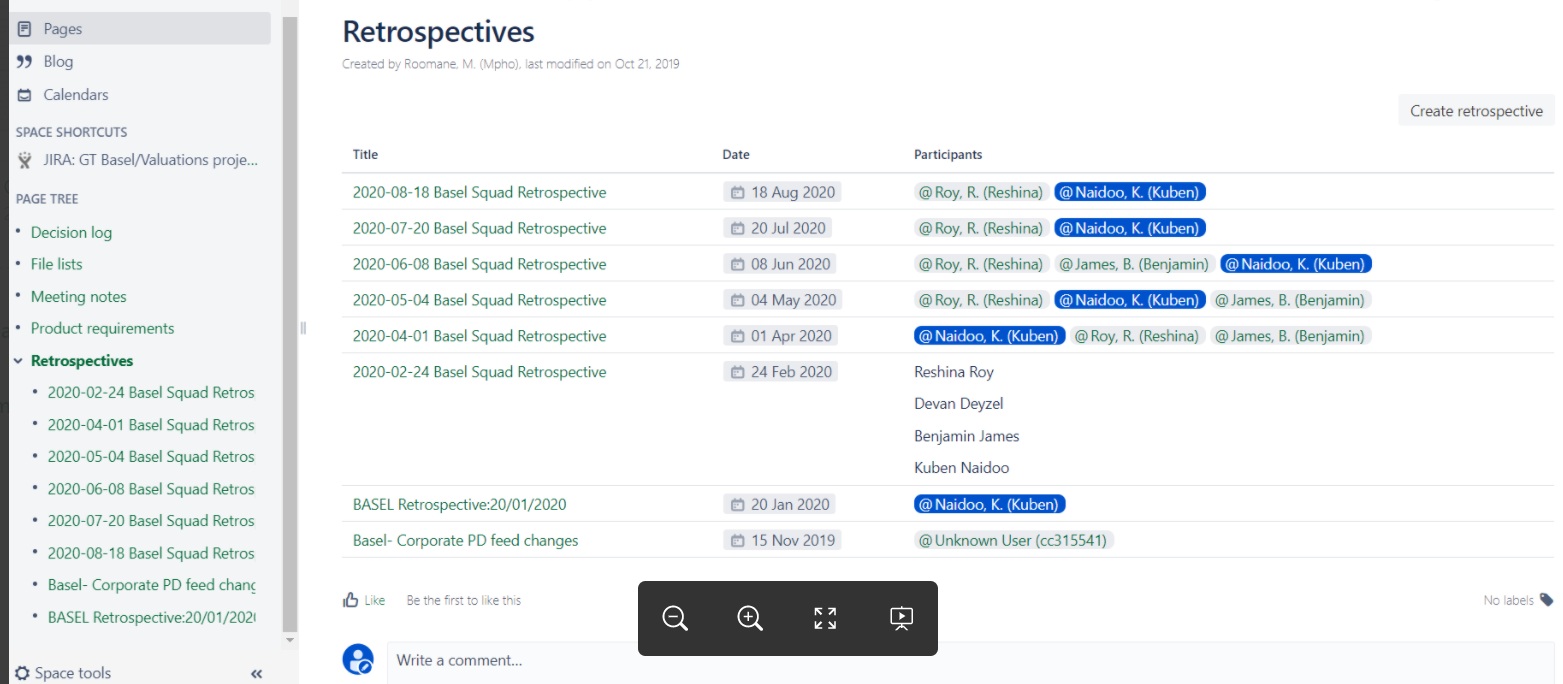
Task: Click @Unknown User (cc315541) mention
Action: 1014,540
